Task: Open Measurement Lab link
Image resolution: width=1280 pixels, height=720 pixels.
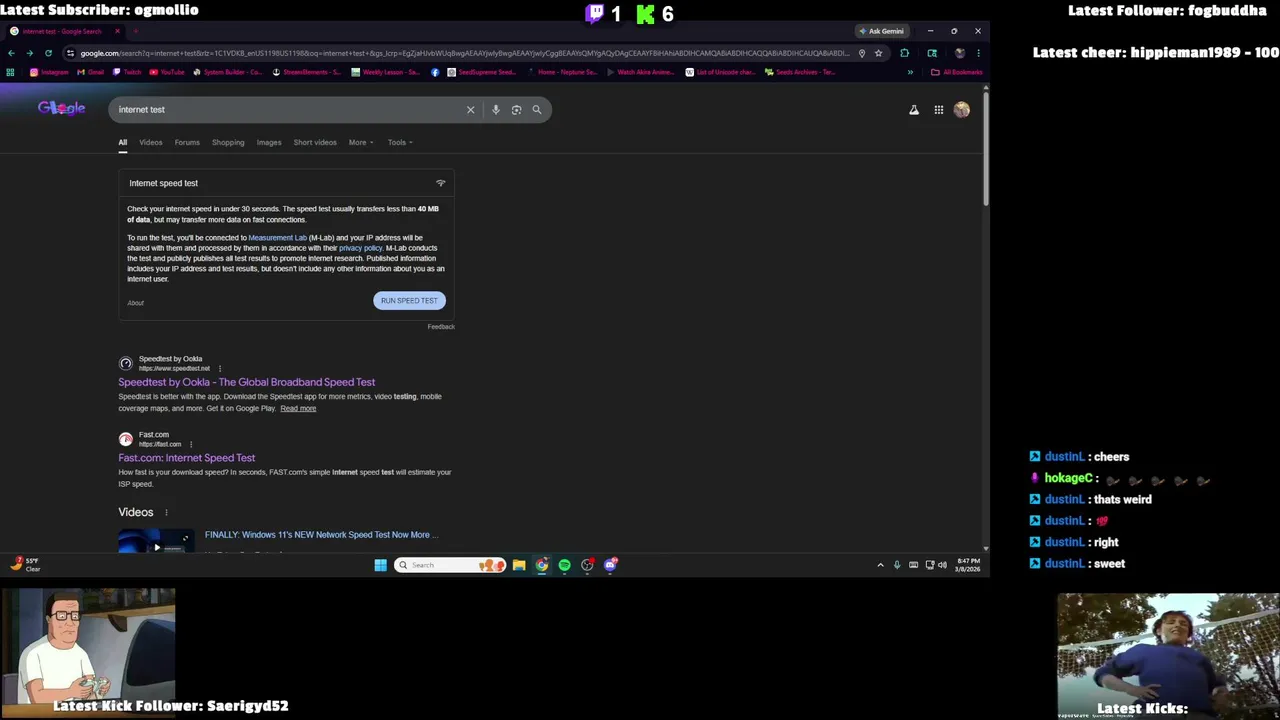Action: point(277,238)
